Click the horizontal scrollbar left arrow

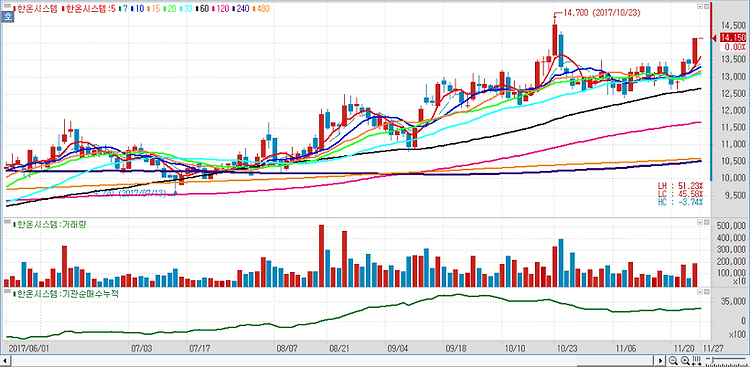pos(5,360)
